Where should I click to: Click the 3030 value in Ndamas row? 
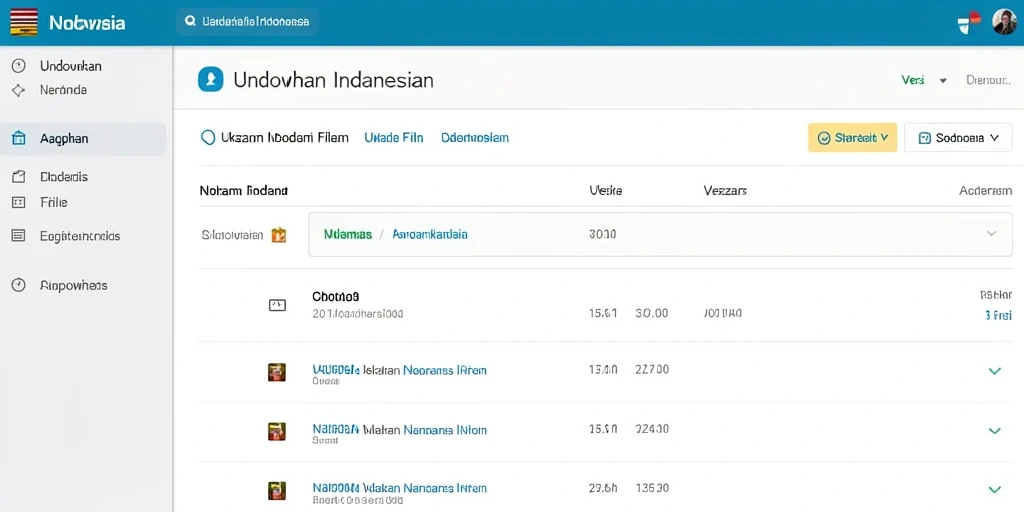coord(603,233)
